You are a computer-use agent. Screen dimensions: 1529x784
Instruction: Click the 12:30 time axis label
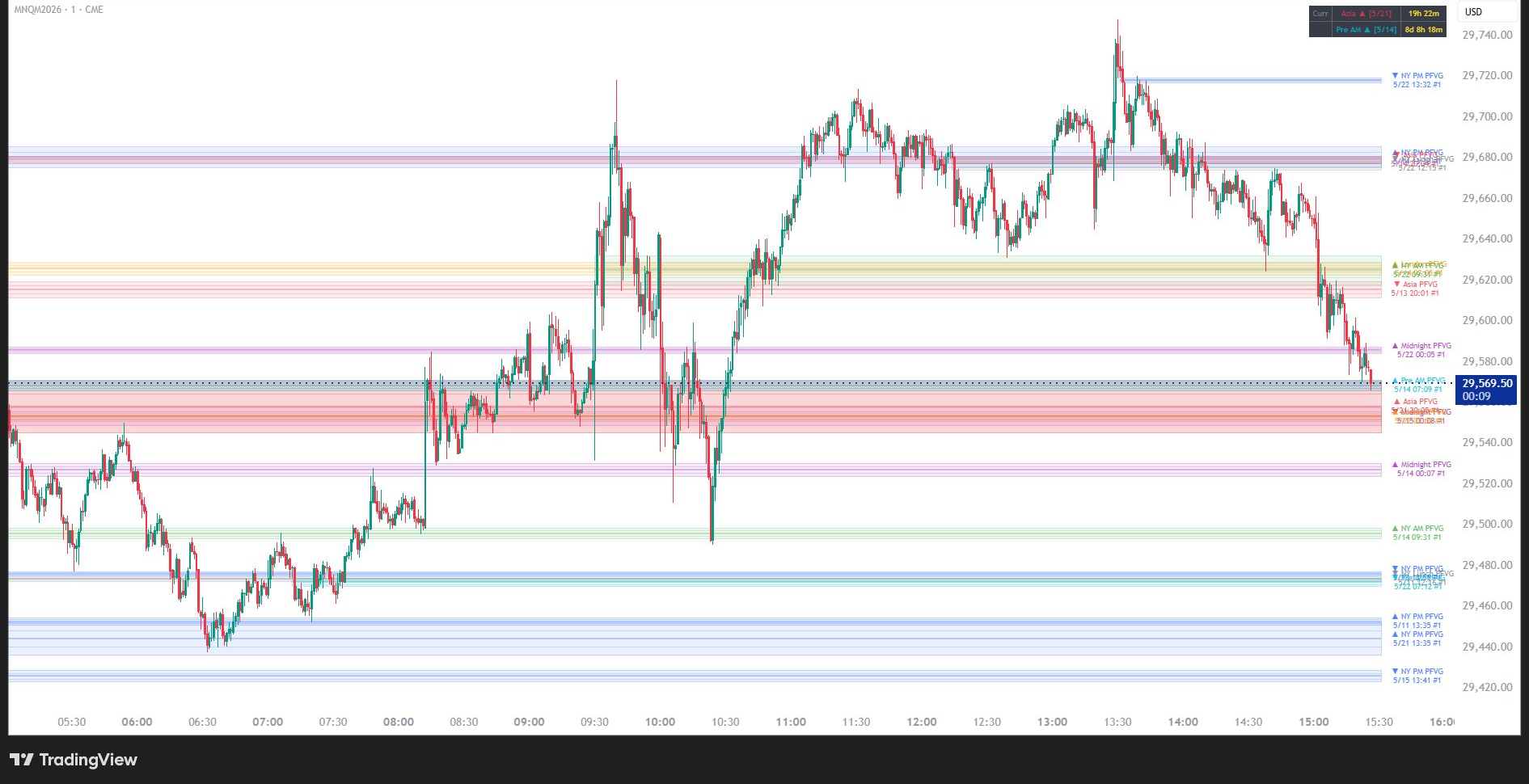point(986,722)
